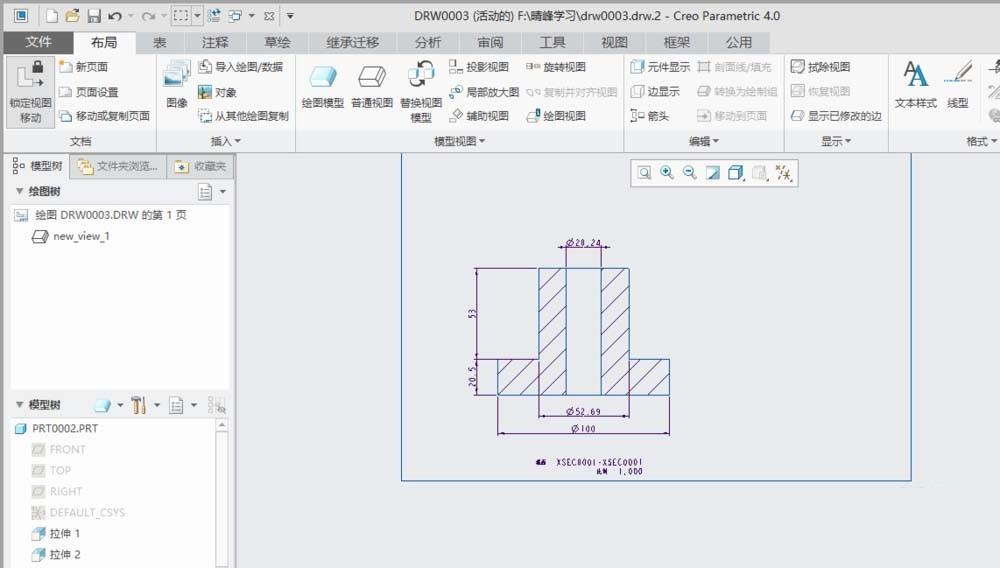Click Erase View (拭除视图)
This screenshot has height=568, width=1000.
pos(820,67)
